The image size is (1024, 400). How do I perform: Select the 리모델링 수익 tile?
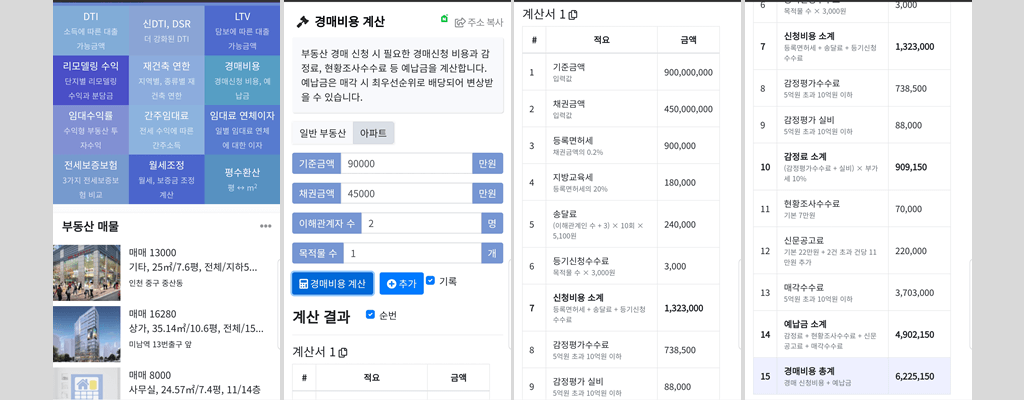pos(91,80)
